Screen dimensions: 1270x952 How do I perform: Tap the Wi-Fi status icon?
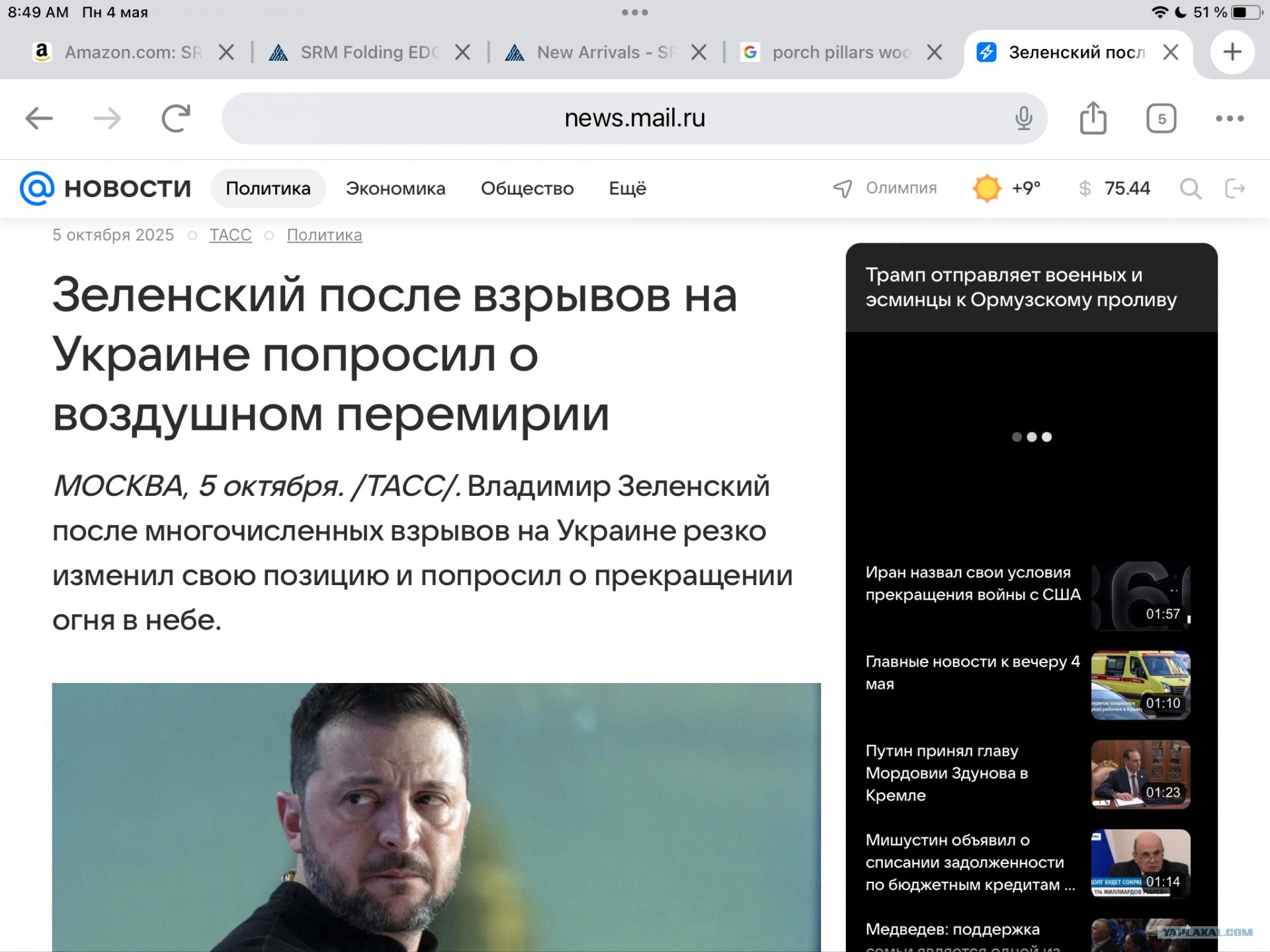pyautogui.click(x=1160, y=13)
